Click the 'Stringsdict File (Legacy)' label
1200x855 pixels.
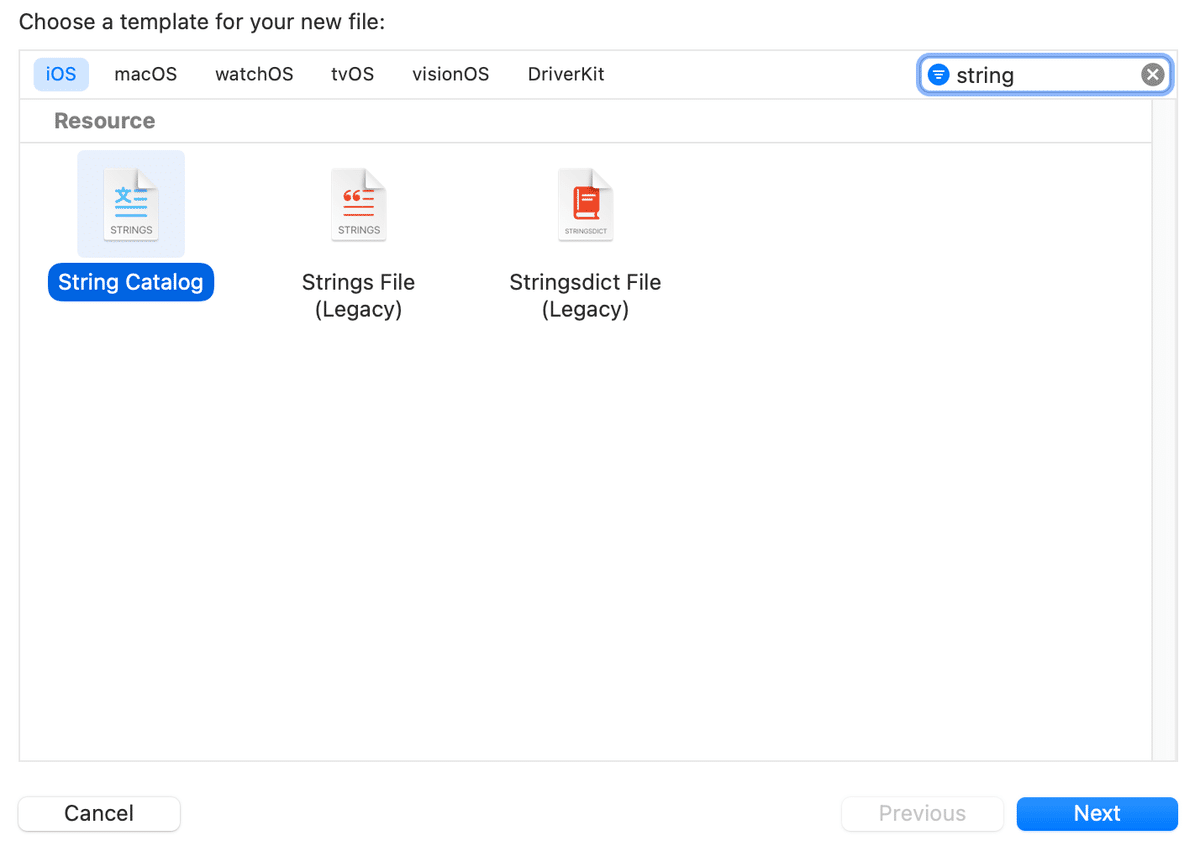[585, 296]
